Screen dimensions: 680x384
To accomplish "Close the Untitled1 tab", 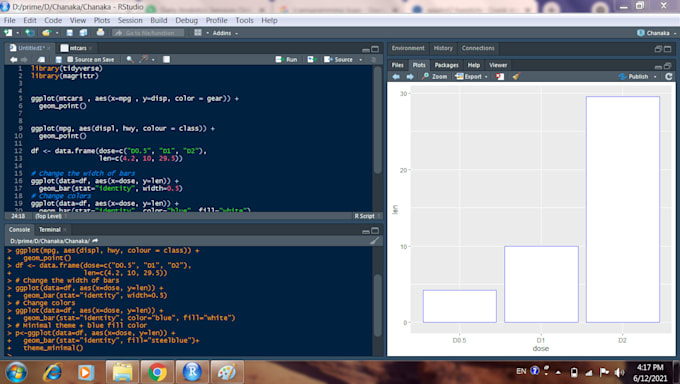I will [49, 48].
